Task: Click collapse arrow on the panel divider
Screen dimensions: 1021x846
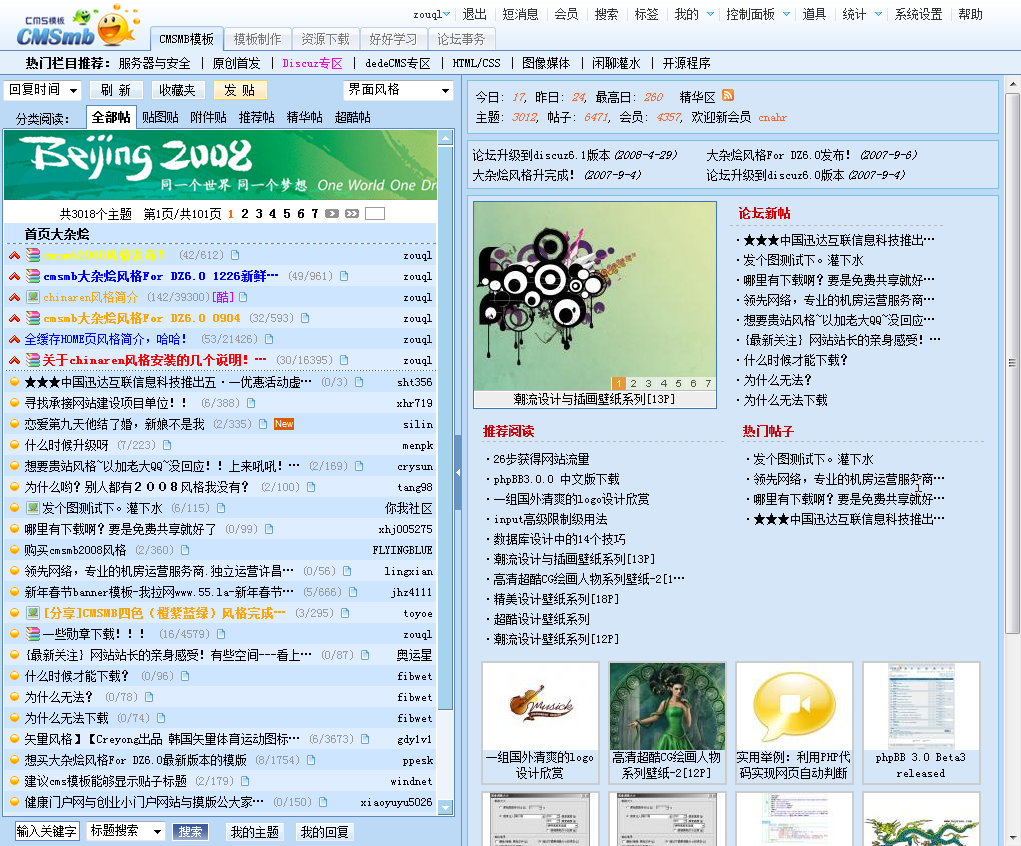Action: tap(458, 472)
